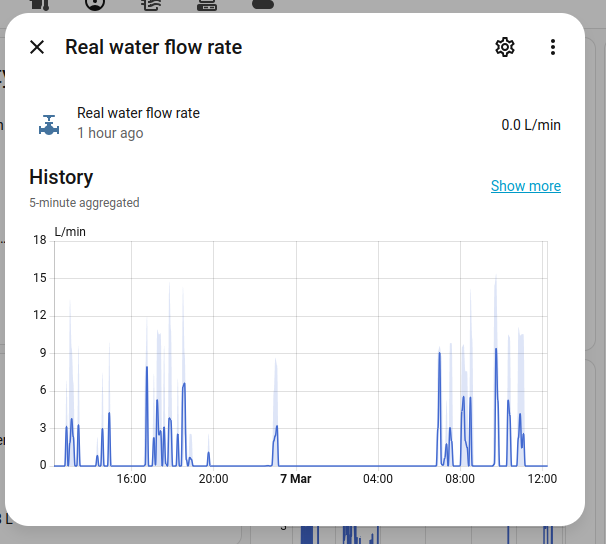Screen dimensions: 606x544
Task: Click the History section heading
Action: click(61, 177)
